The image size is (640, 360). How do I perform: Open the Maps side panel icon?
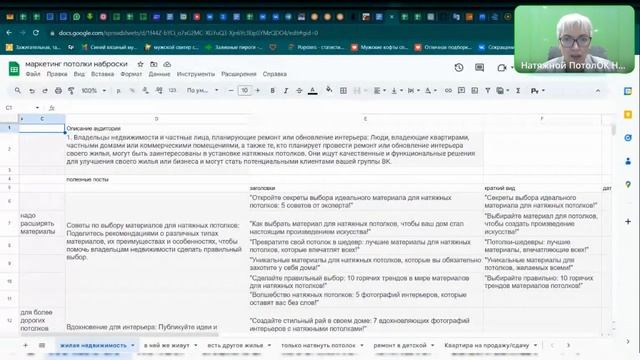(x=628, y=184)
